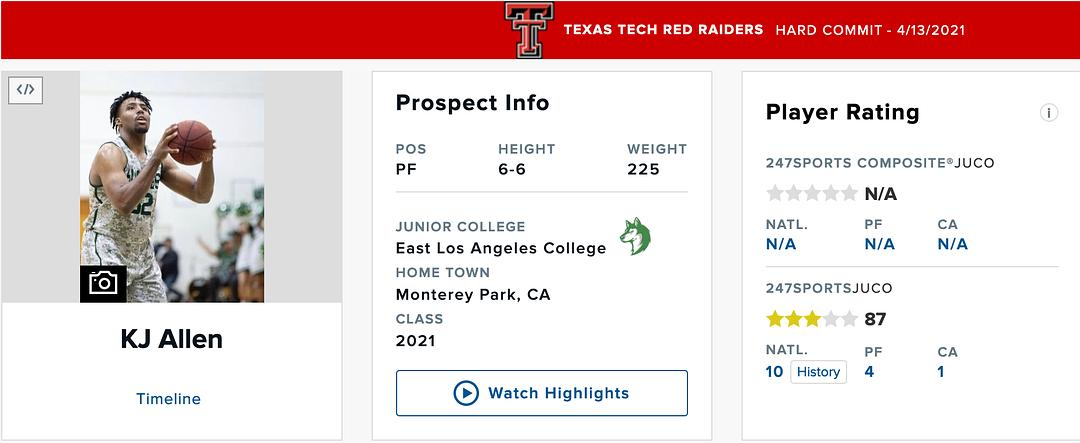The image size is (1080, 443).
Task: Click the 247Sports JUCO star rating
Action: 811,320
